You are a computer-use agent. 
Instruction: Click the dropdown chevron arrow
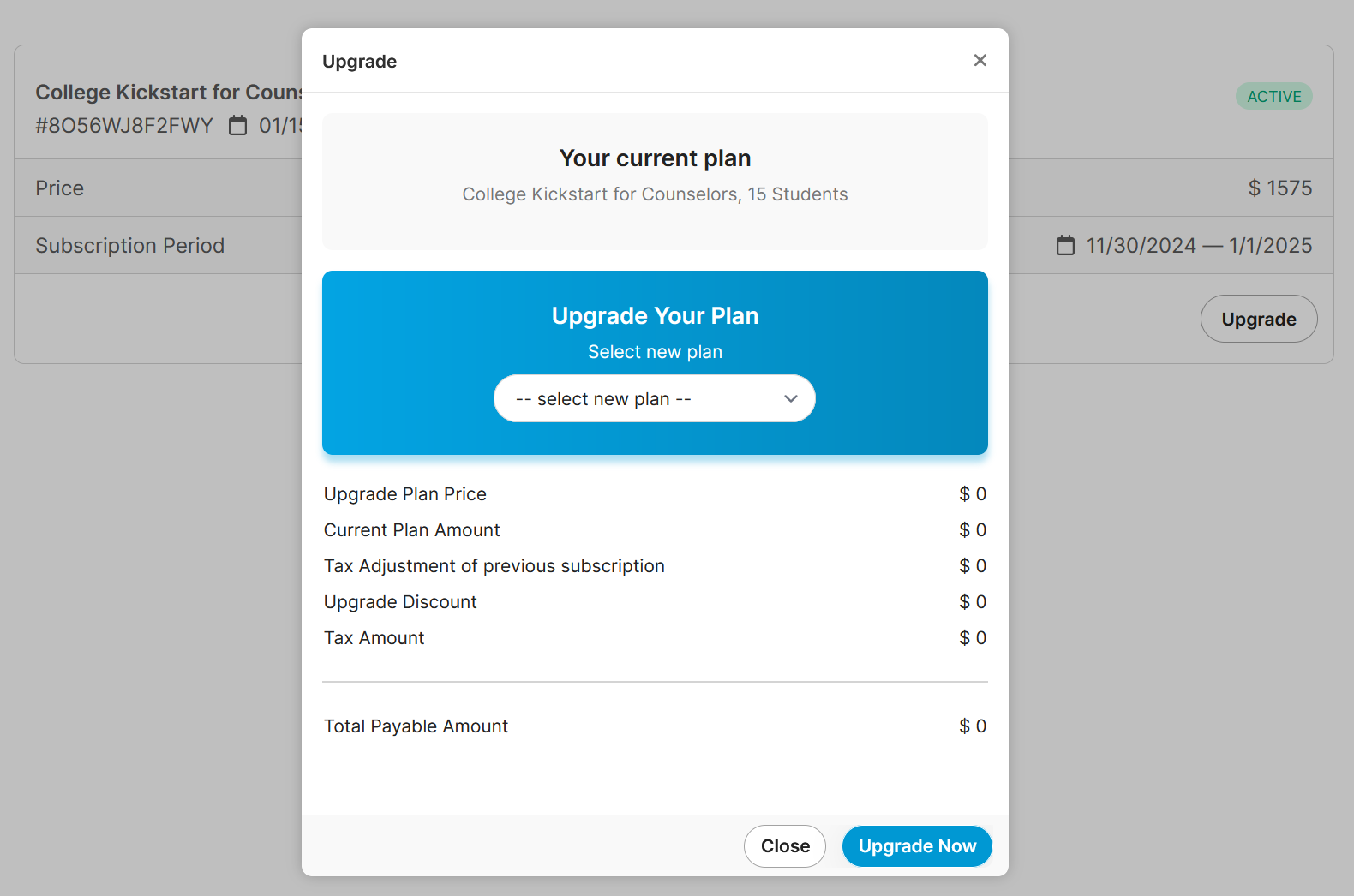click(x=791, y=399)
